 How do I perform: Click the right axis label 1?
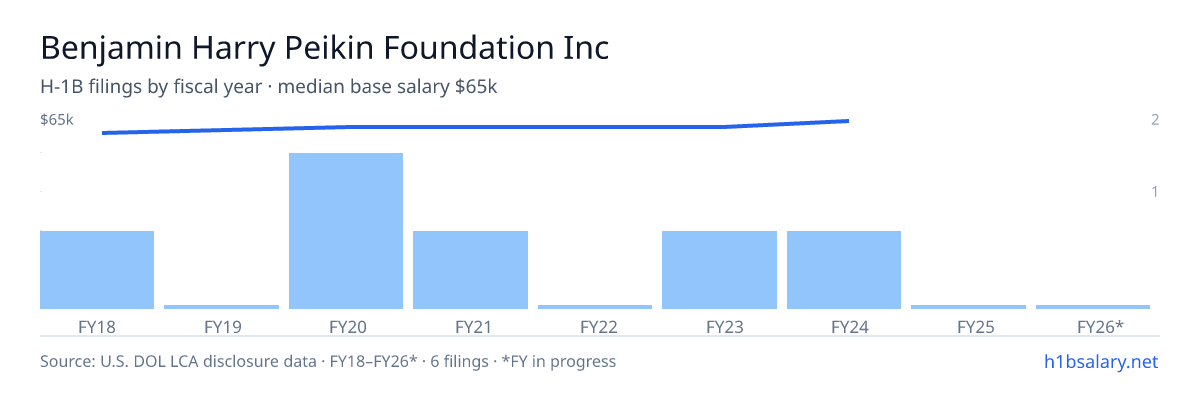pyautogui.click(x=1155, y=191)
